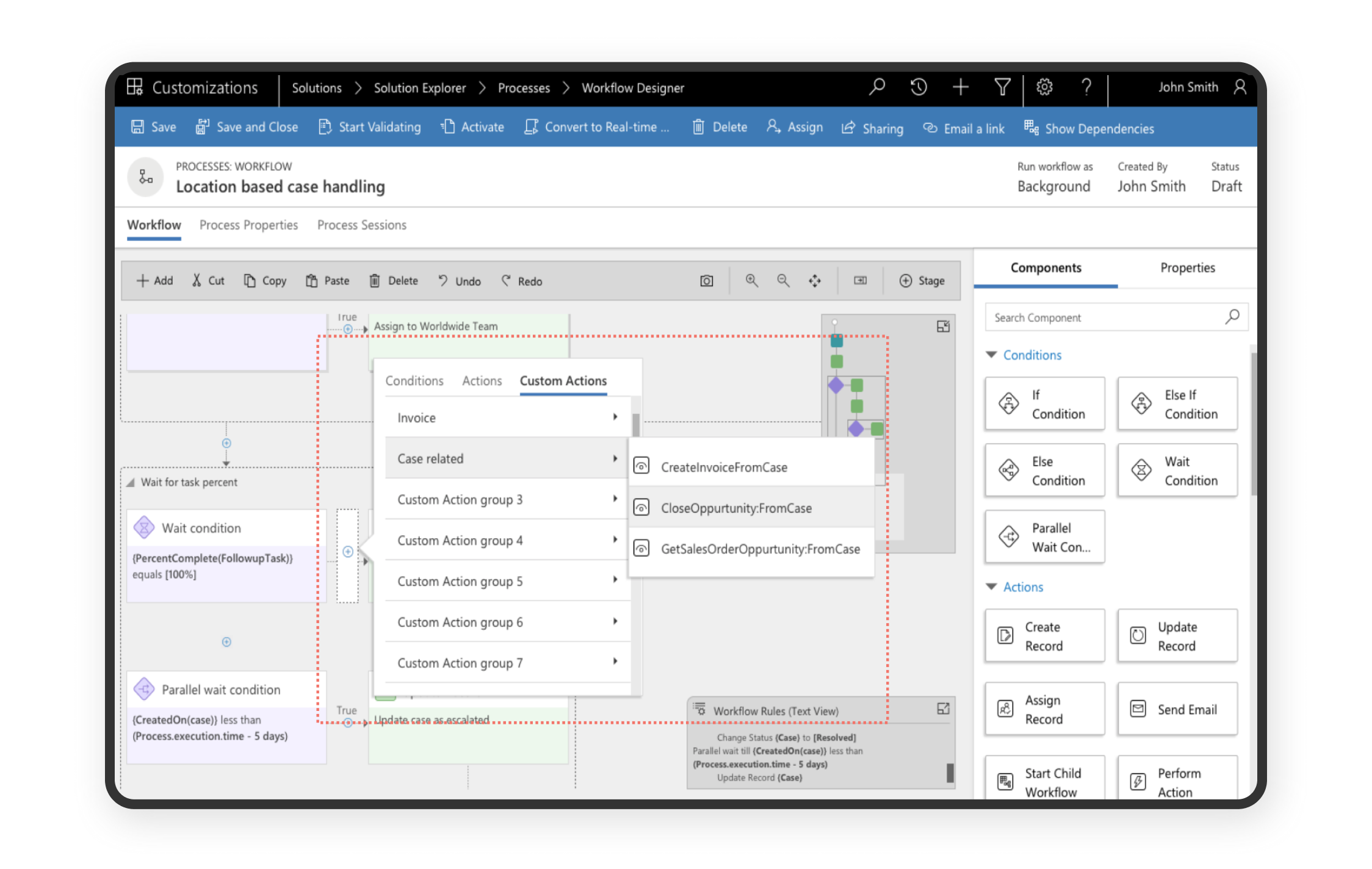Click the Customizations app grid icon
The width and height of the screenshot is (1372, 869).
pyautogui.click(x=135, y=87)
